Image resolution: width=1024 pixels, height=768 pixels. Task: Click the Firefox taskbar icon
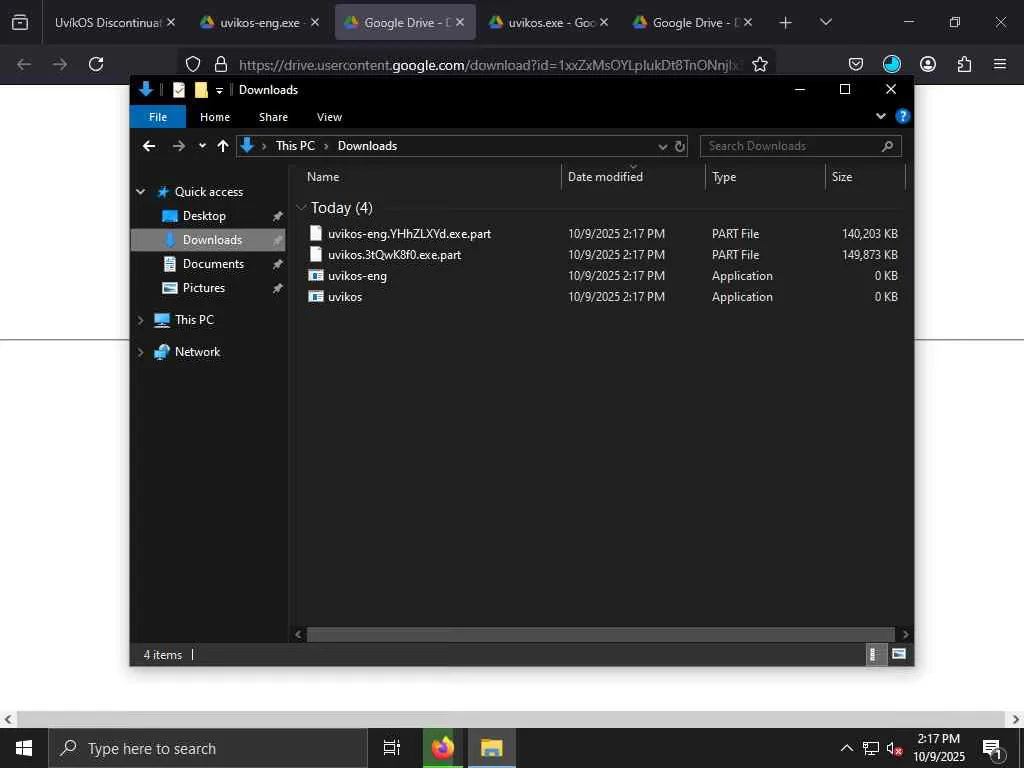tap(443, 748)
